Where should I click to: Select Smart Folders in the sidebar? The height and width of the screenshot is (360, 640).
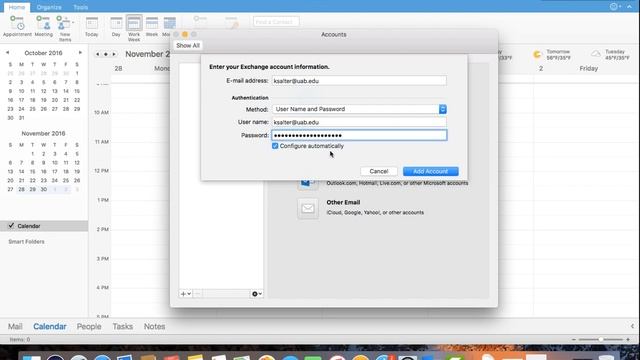[27, 242]
